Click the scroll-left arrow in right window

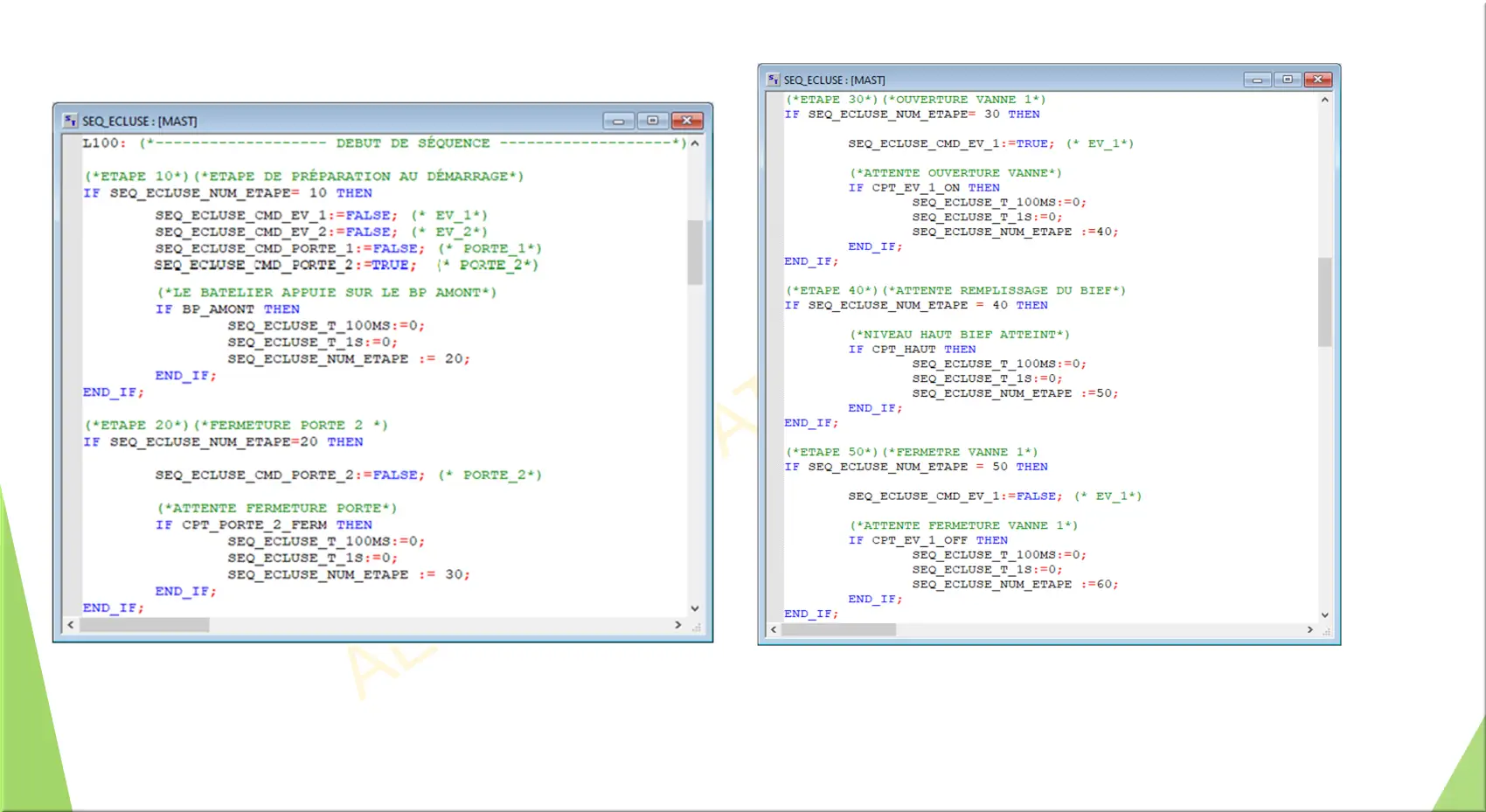[x=774, y=629]
